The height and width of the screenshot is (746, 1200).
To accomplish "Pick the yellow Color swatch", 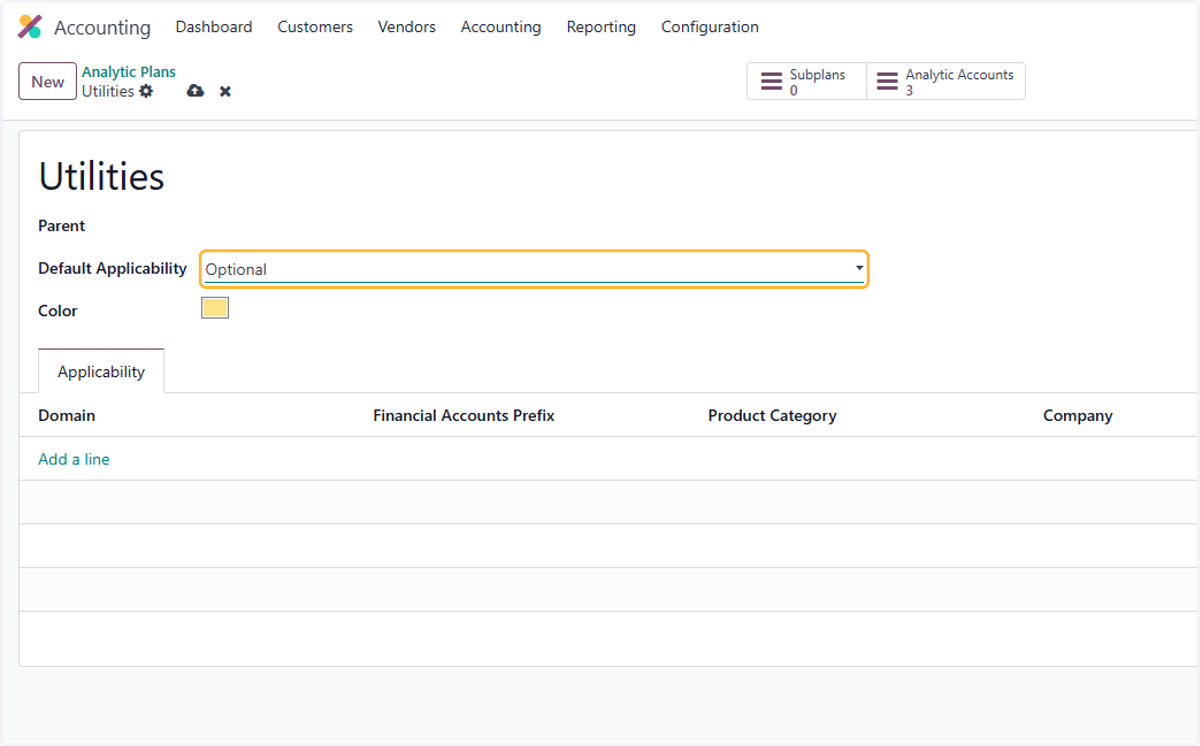I will click(215, 308).
